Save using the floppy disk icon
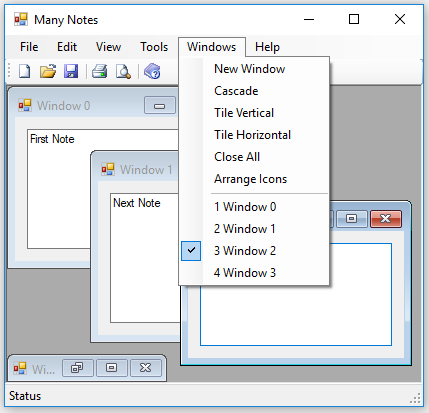 (x=71, y=71)
